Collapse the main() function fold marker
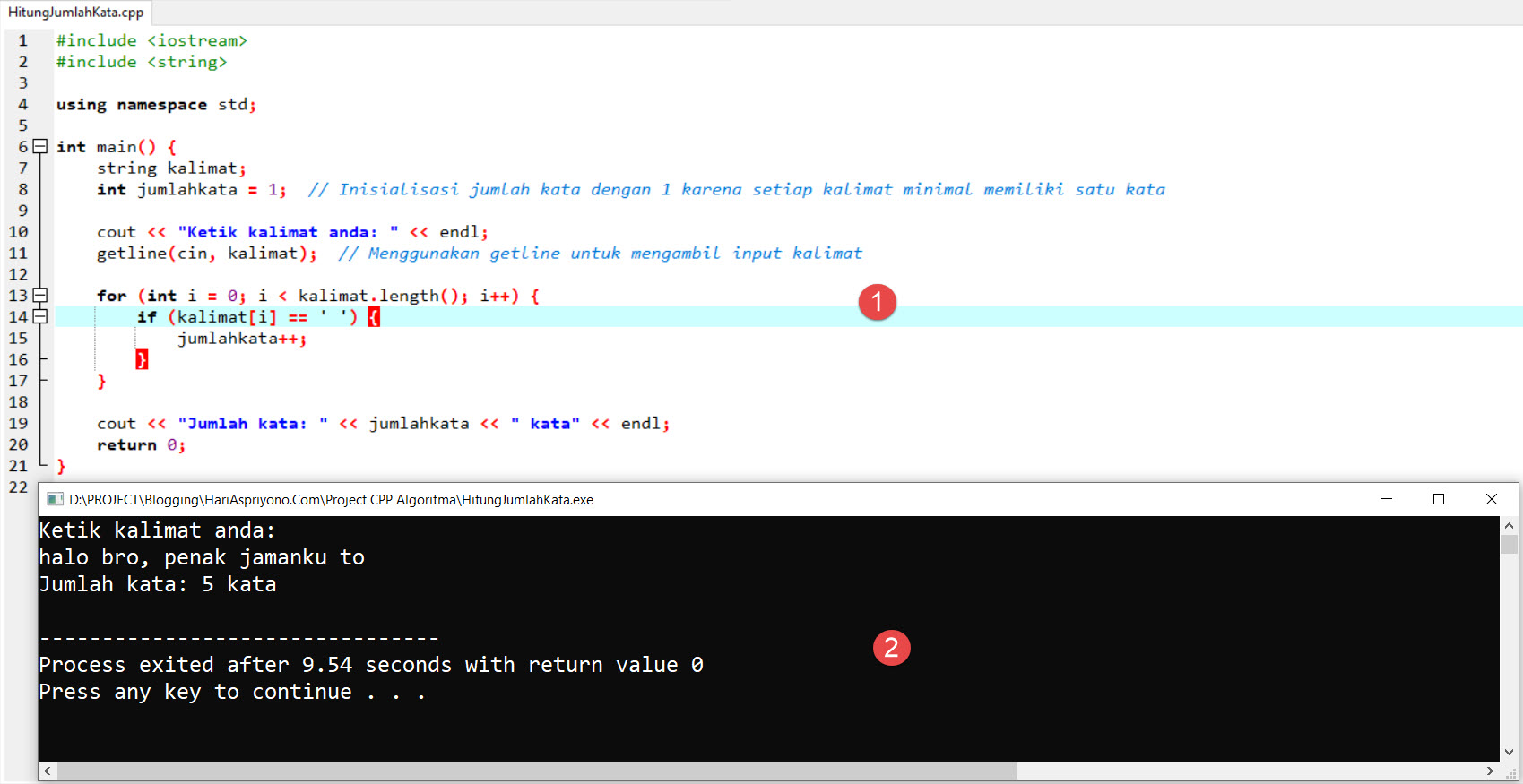1523x784 pixels. pyautogui.click(x=39, y=146)
